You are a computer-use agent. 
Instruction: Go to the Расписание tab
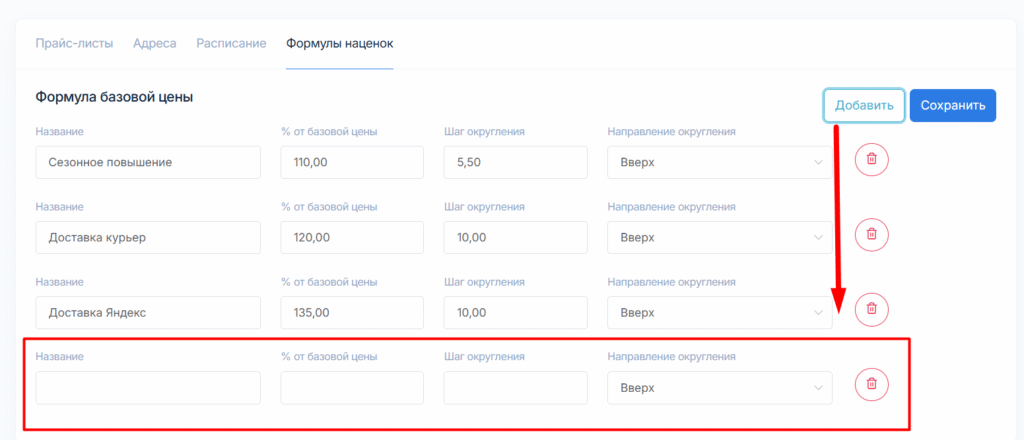[231, 43]
